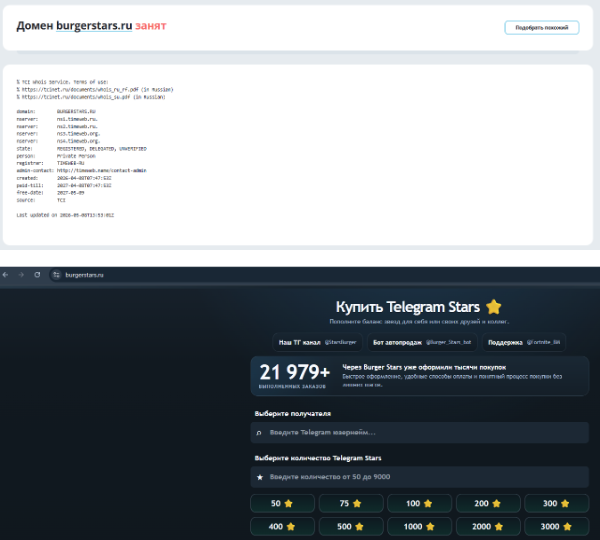Click 'ns3.timeweb.org.' nserver value
The image size is (600, 540).
point(78,134)
